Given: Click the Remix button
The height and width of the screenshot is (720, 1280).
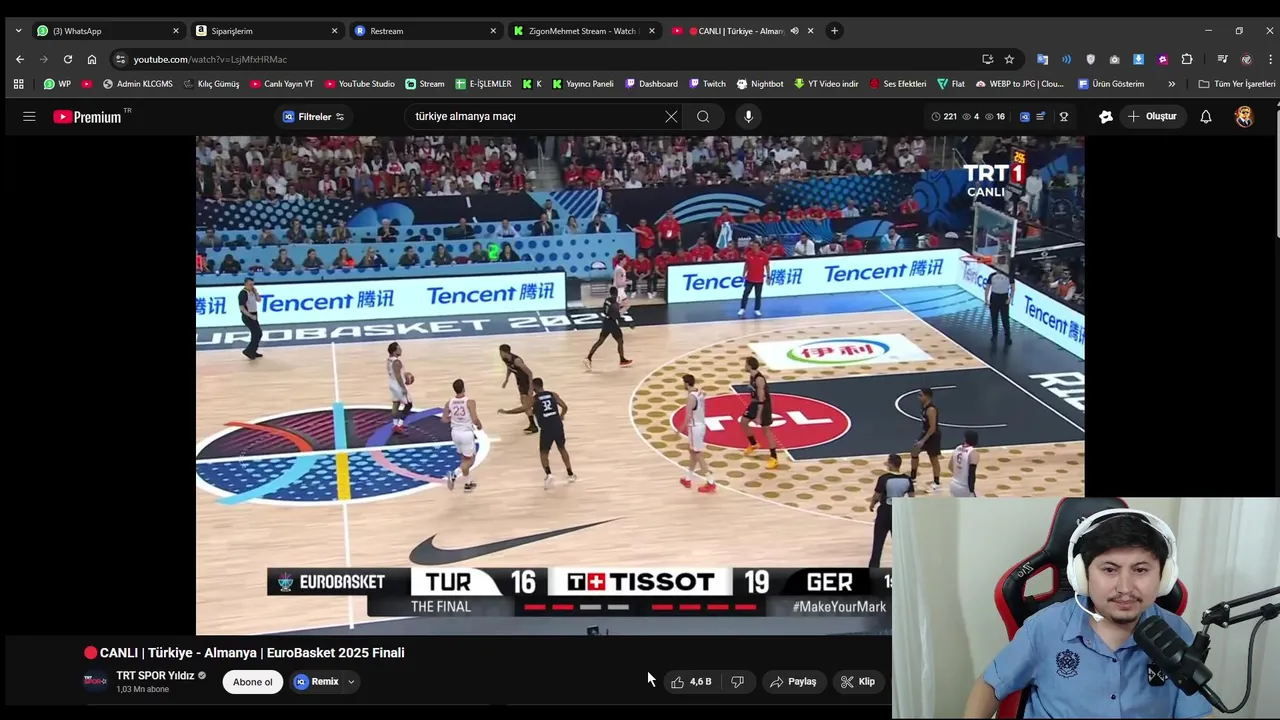Looking at the screenshot, I should click(316, 682).
